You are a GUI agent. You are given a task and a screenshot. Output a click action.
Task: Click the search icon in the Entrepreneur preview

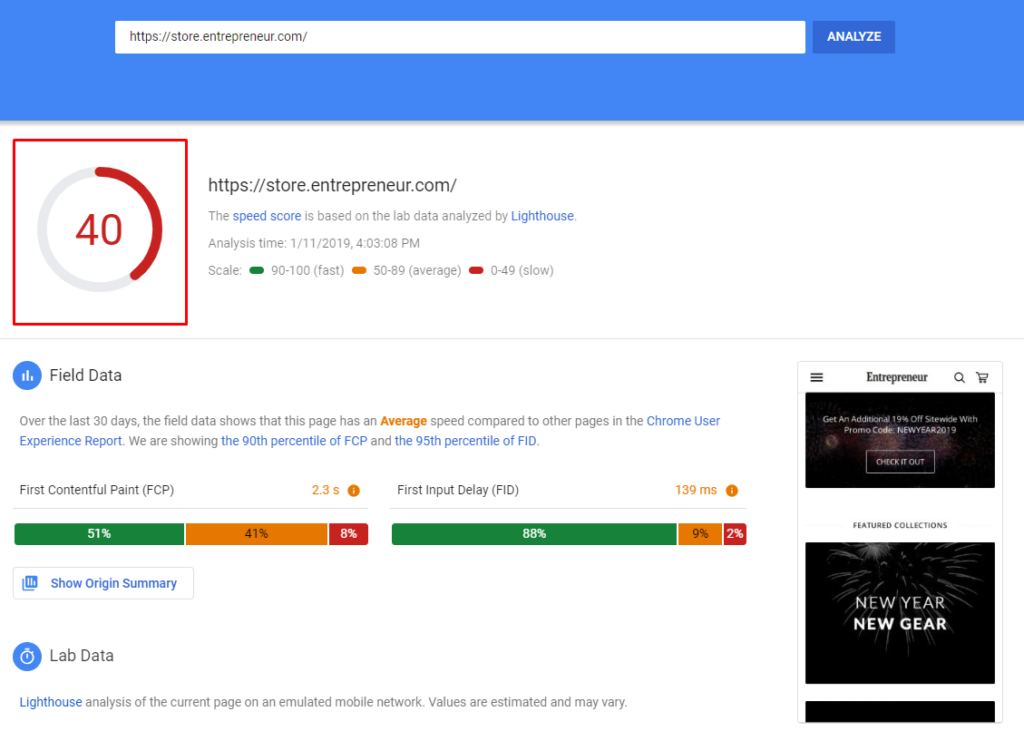pyautogui.click(x=959, y=377)
